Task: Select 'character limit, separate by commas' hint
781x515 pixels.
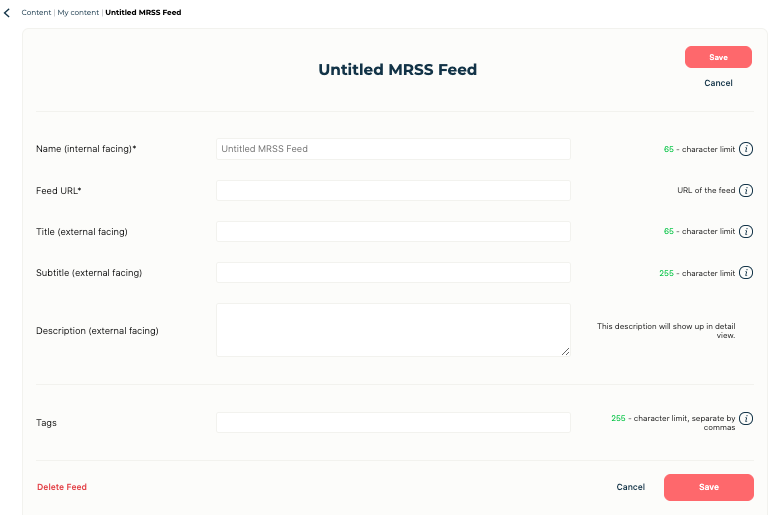Action: tap(673, 423)
